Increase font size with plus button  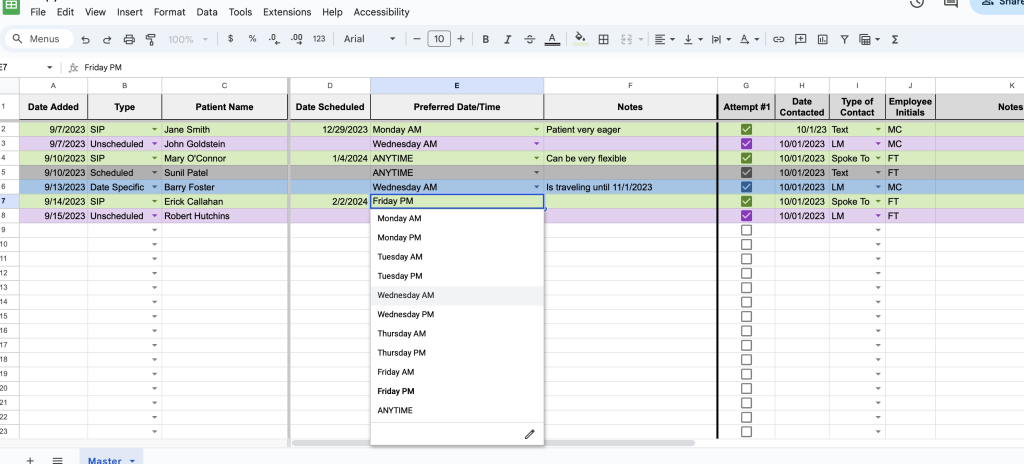tap(461, 39)
